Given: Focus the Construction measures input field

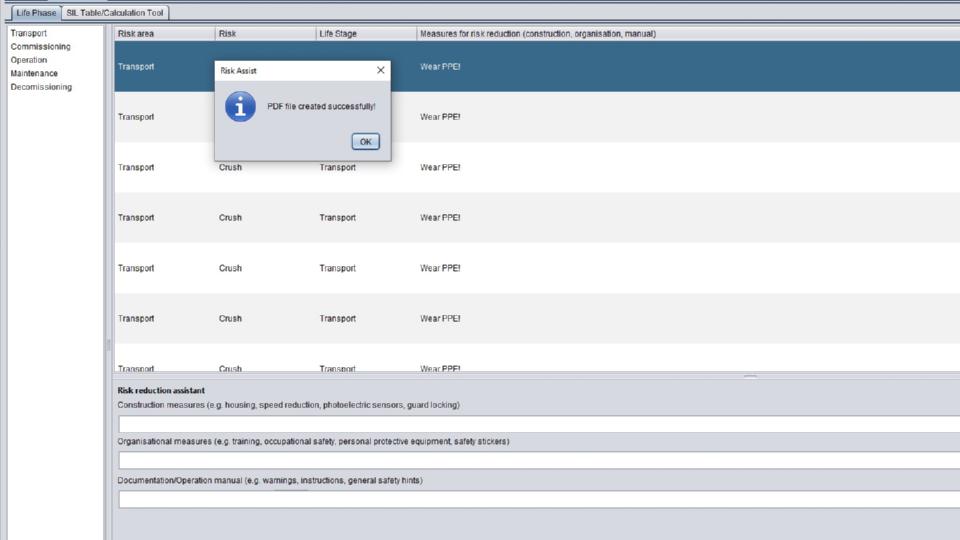Looking at the screenshot, I should [538, 424].
